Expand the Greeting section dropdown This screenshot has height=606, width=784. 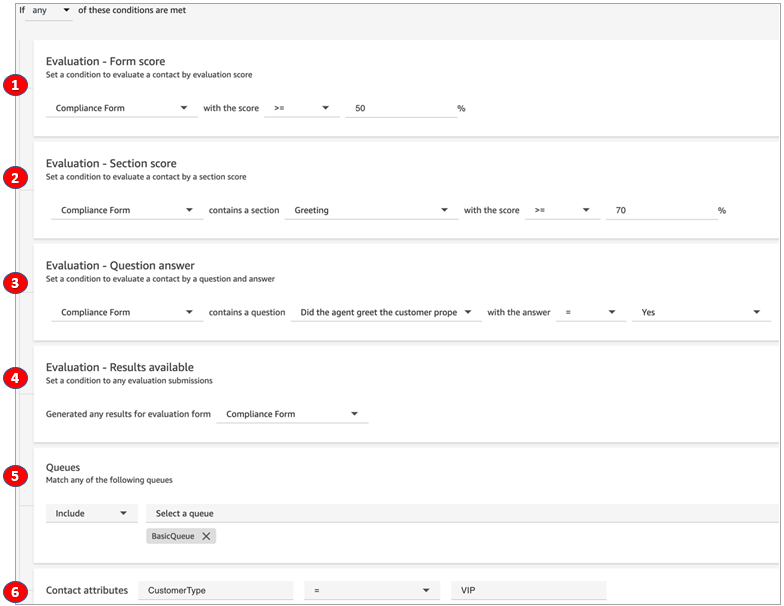(370, 211)
